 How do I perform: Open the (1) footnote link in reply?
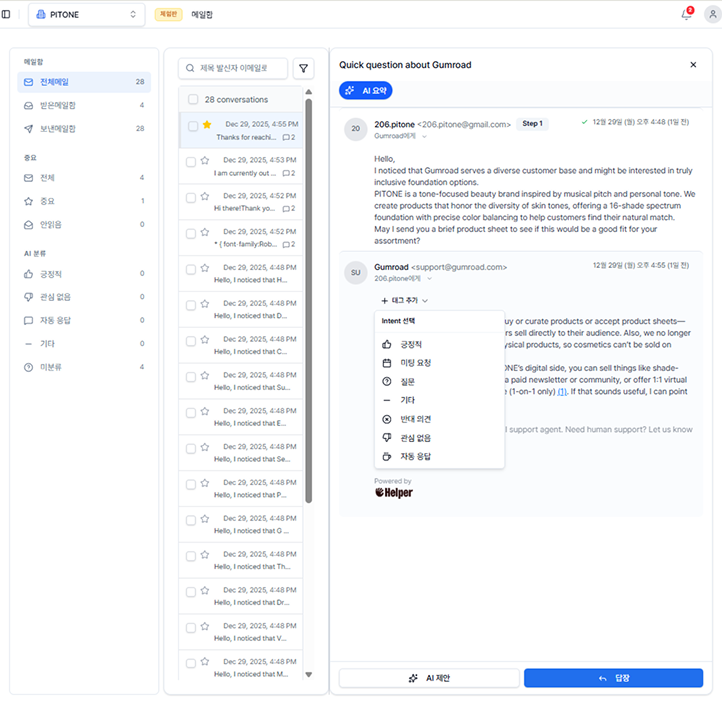[562, 392]
